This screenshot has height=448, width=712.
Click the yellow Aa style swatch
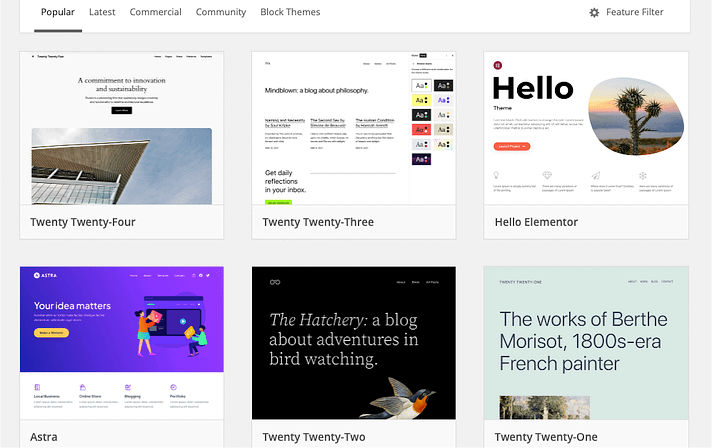[421, 100]
